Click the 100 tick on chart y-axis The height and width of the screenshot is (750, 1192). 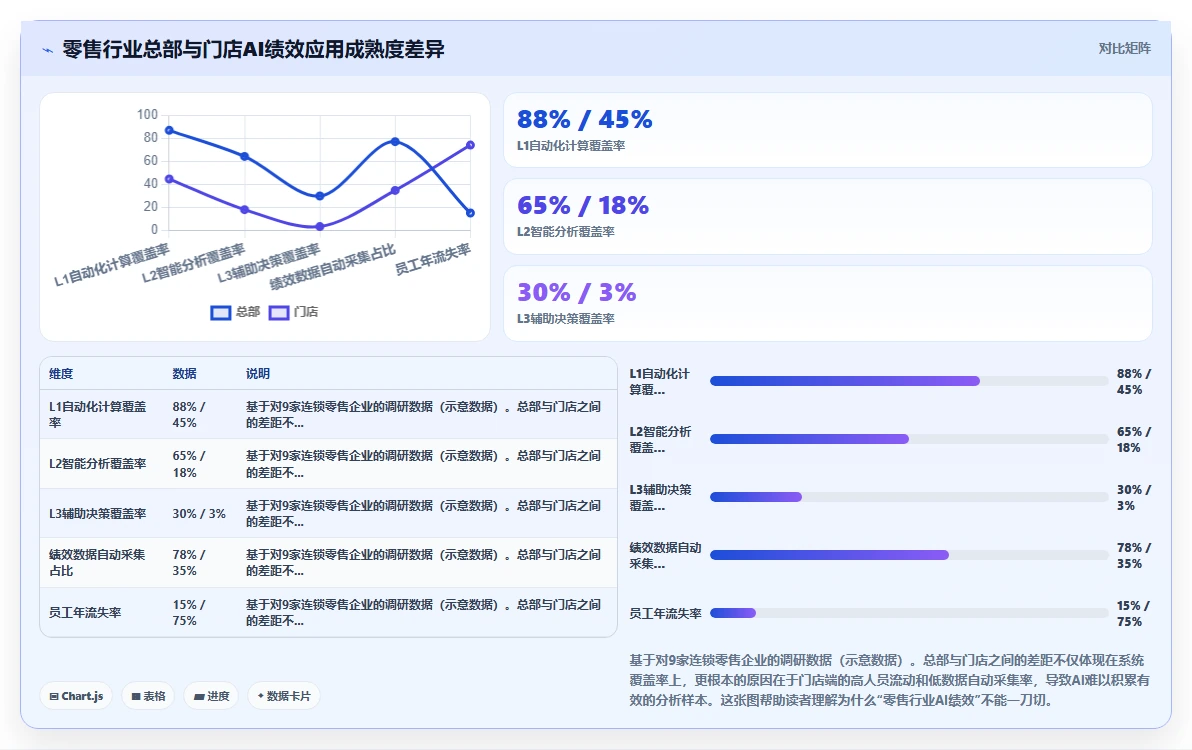coord(147,115)
